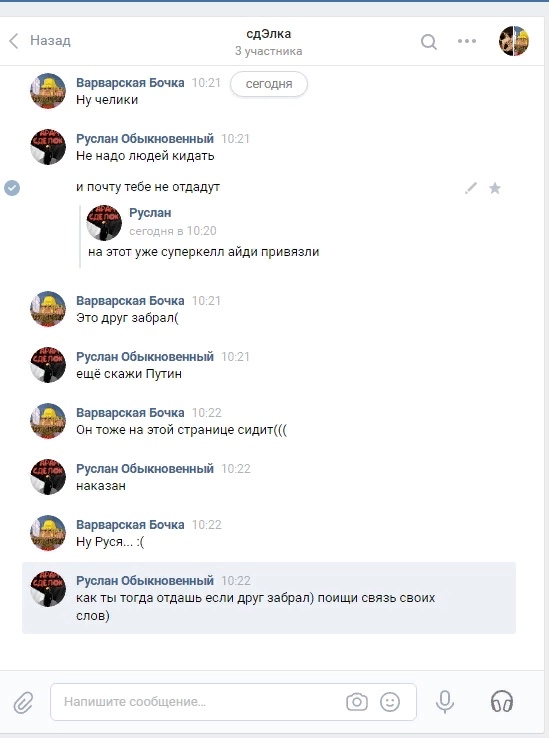Open the emoji smiley picker
Image resolution: width=549 pixels, height=738 pixels.
click(x=390, y=702)
